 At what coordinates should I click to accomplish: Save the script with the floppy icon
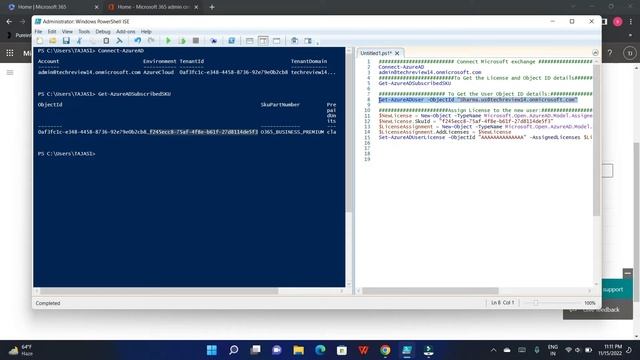[66, 41]
